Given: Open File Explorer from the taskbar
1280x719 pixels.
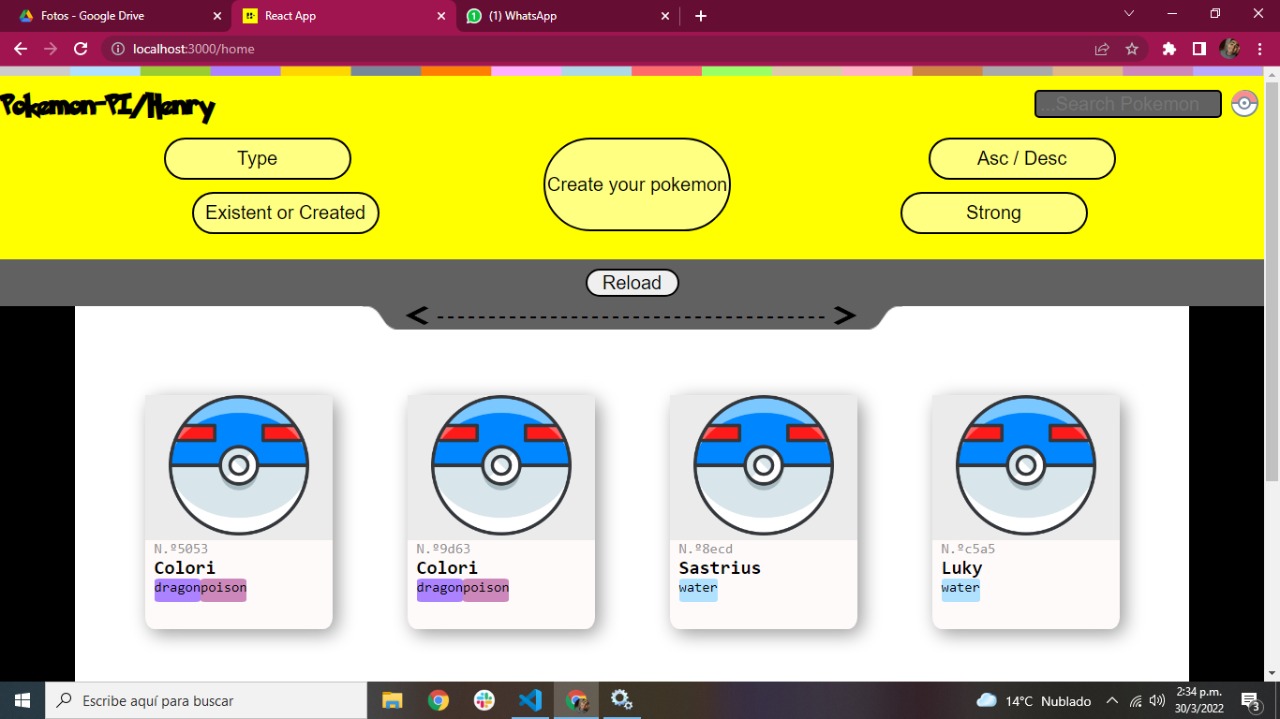Looking at the screenshot, I should (392, 701).
